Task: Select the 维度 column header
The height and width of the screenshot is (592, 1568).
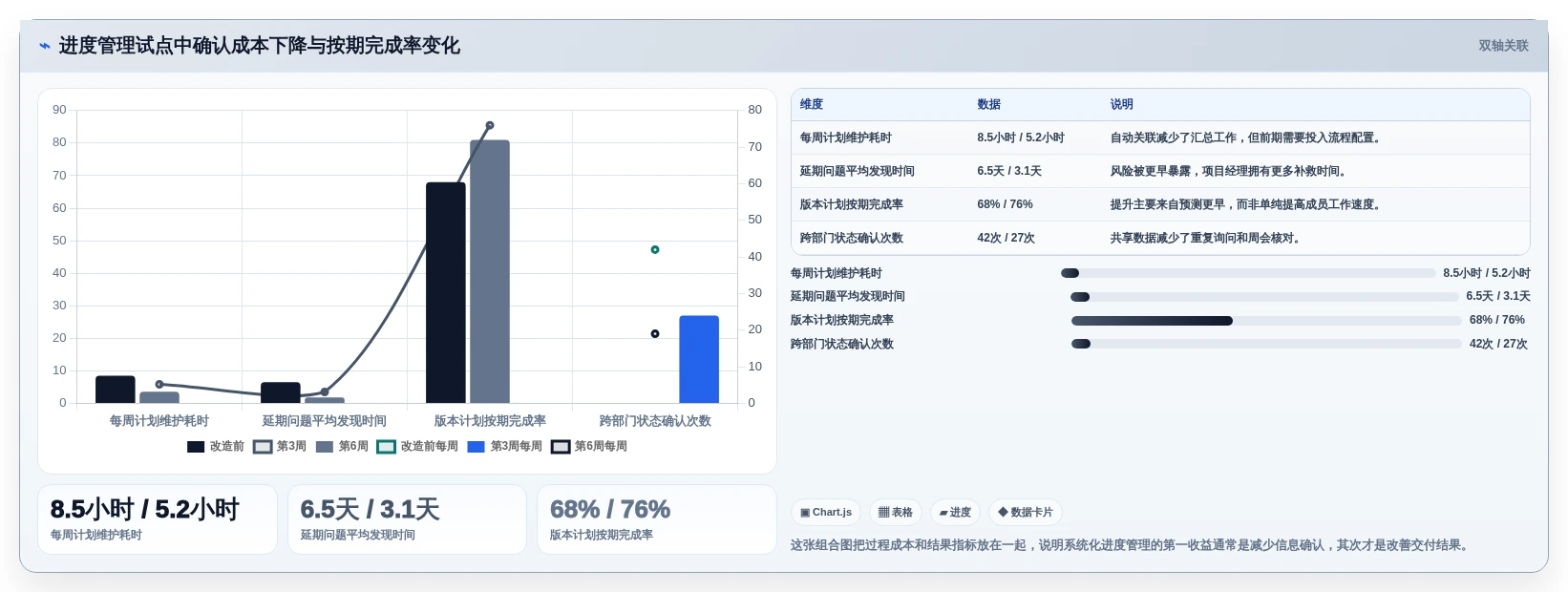Action: pos(812,105)
